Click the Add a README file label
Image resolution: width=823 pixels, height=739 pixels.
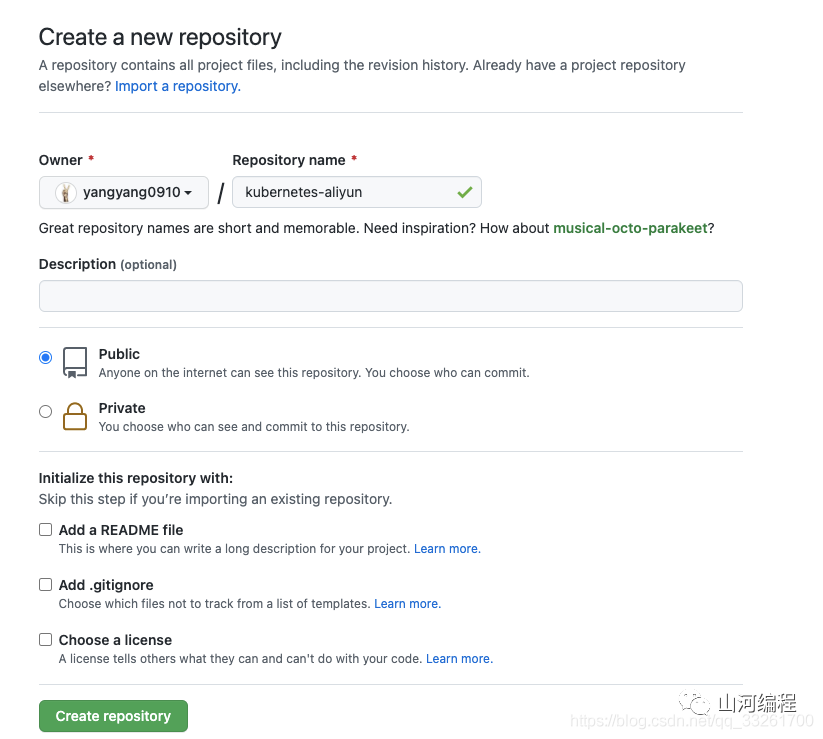click(x=121, y=530)
